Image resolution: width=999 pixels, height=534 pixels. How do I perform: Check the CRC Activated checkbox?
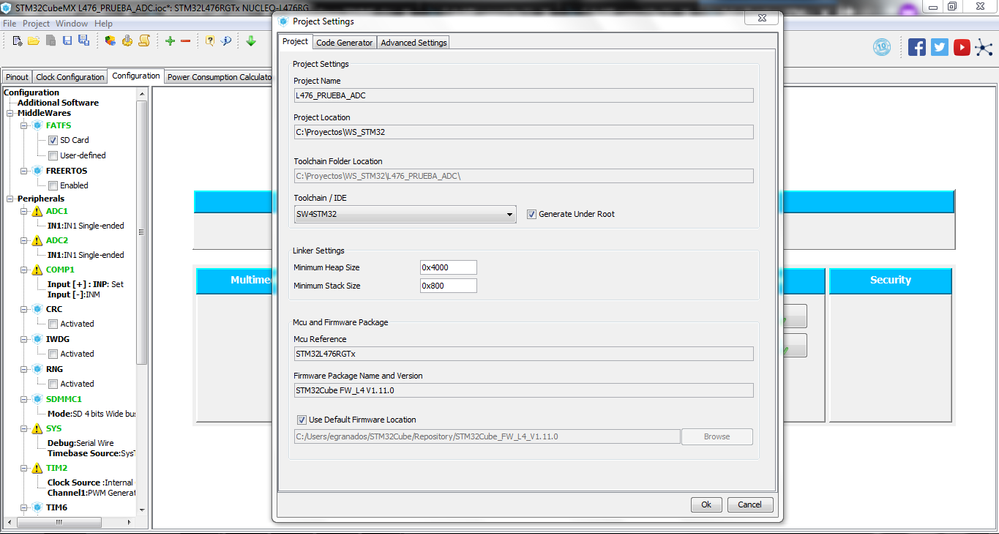pyautogui.click(x=53, y=324)
